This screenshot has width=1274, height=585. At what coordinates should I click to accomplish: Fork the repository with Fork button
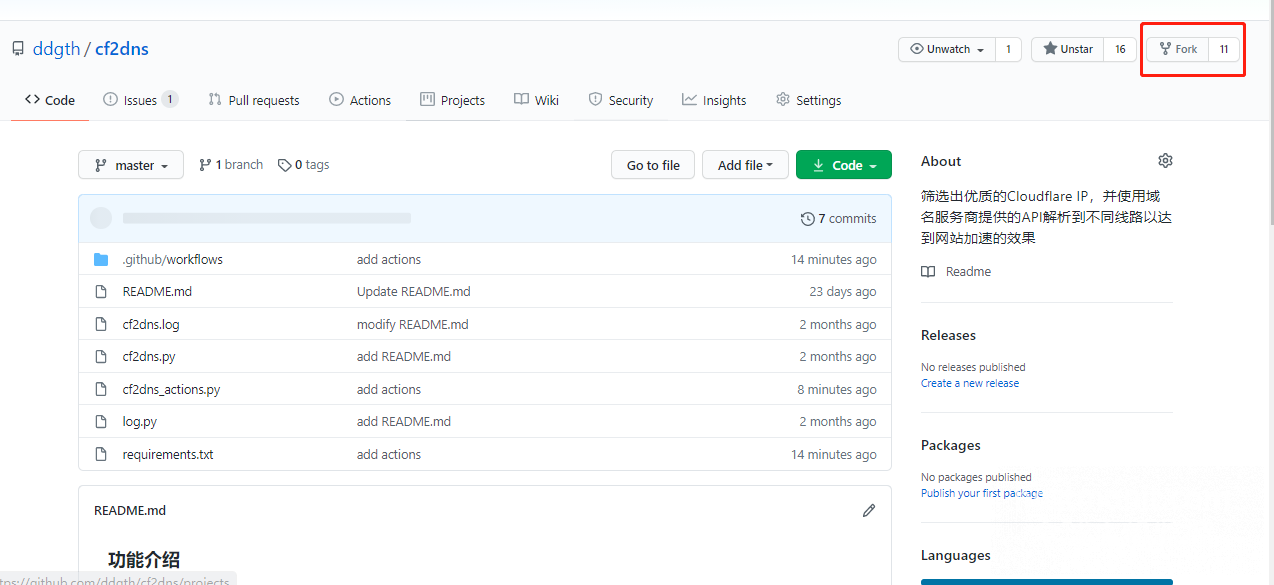point(1178,49)
